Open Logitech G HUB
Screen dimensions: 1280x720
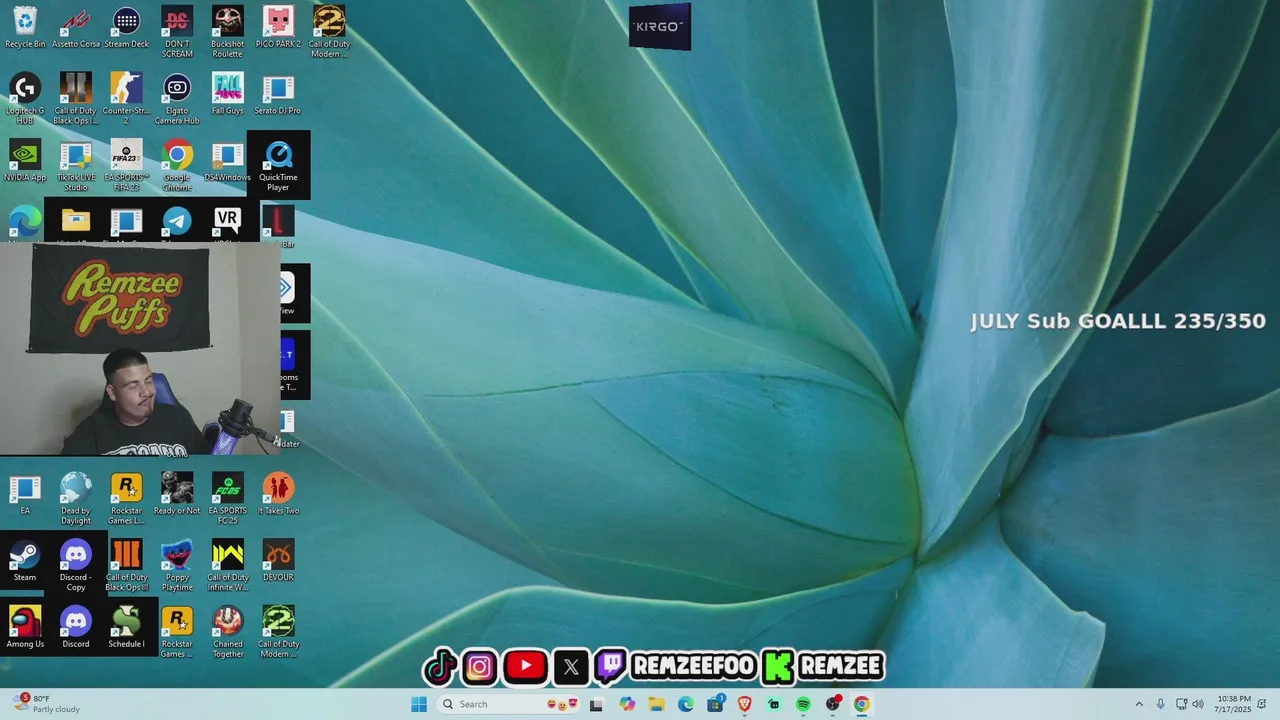[25, 98]
